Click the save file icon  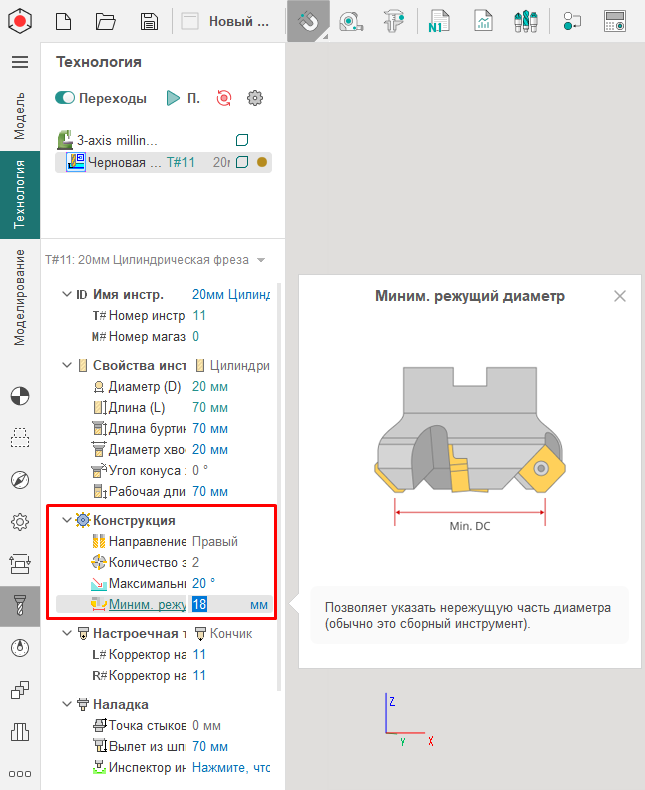[x=149, y=21]
